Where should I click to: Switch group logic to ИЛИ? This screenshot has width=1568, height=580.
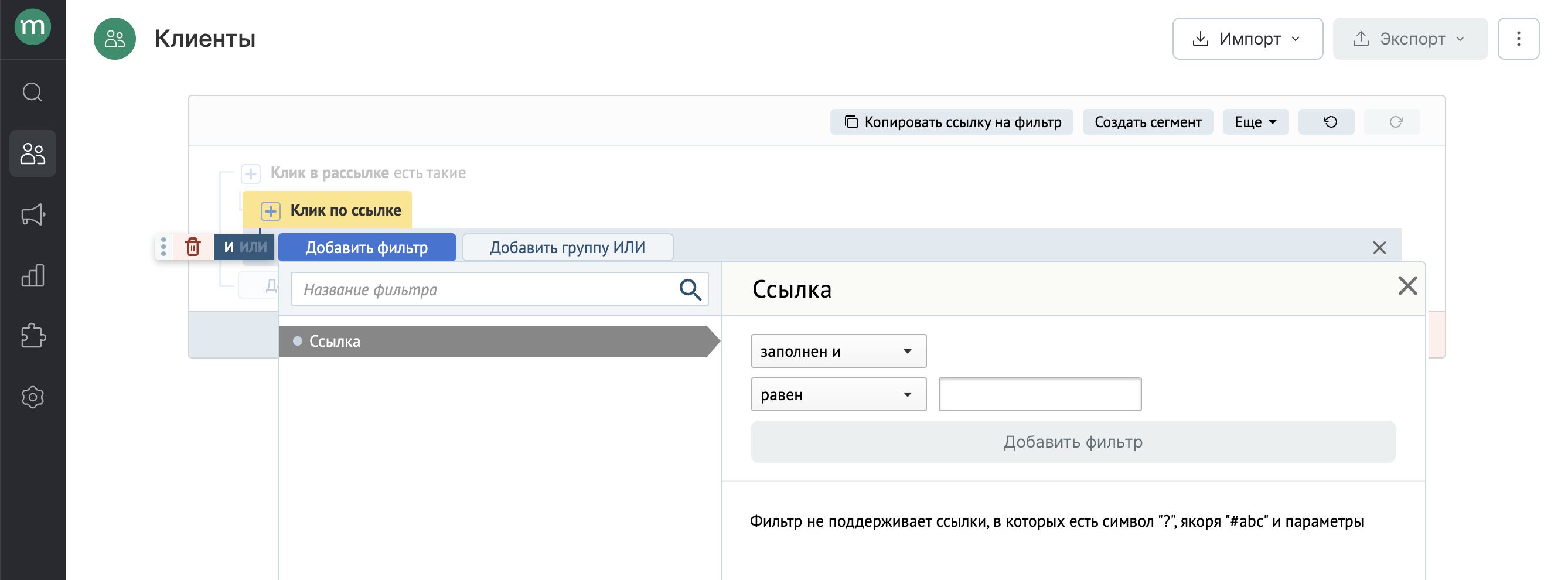[x=253, y=247]
